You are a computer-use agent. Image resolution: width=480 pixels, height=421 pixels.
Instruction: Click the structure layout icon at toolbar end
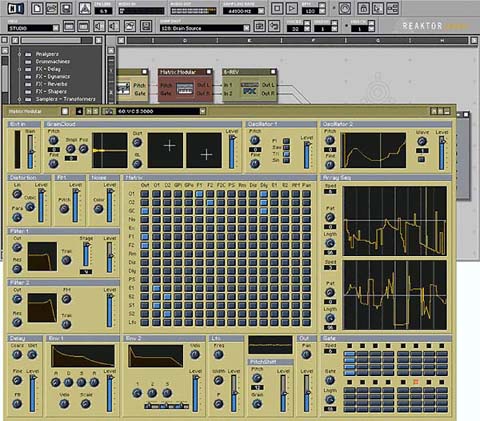click(x=393, y=8)
